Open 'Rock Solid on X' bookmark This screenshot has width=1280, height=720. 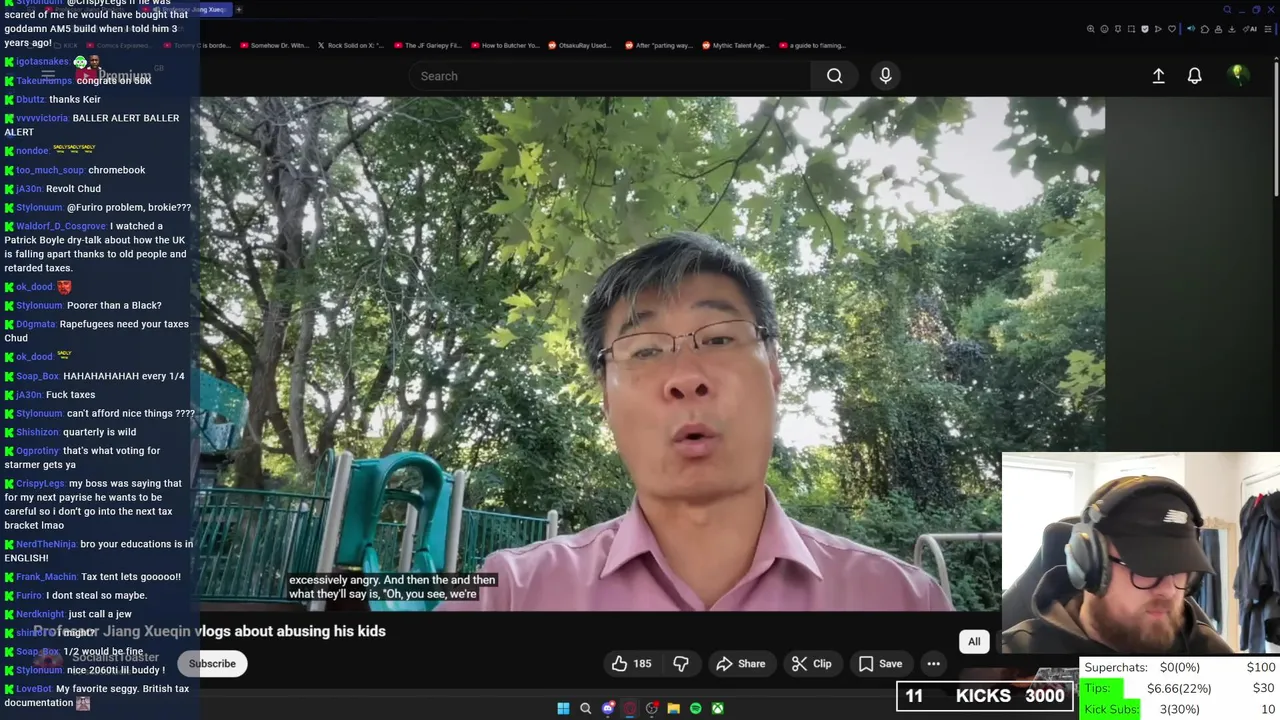(353, 45)
